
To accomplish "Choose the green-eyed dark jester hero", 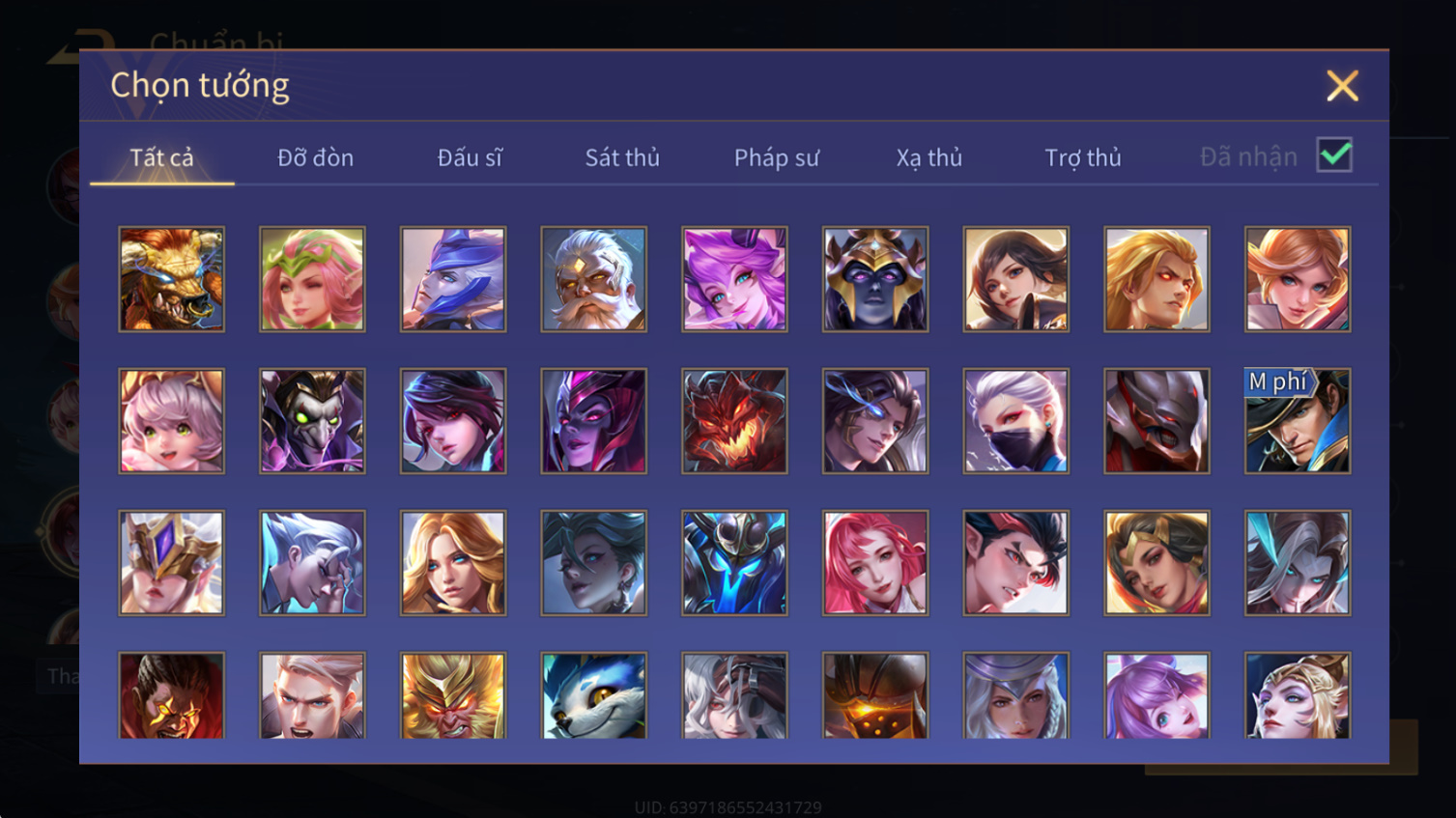I will (312, 421).
